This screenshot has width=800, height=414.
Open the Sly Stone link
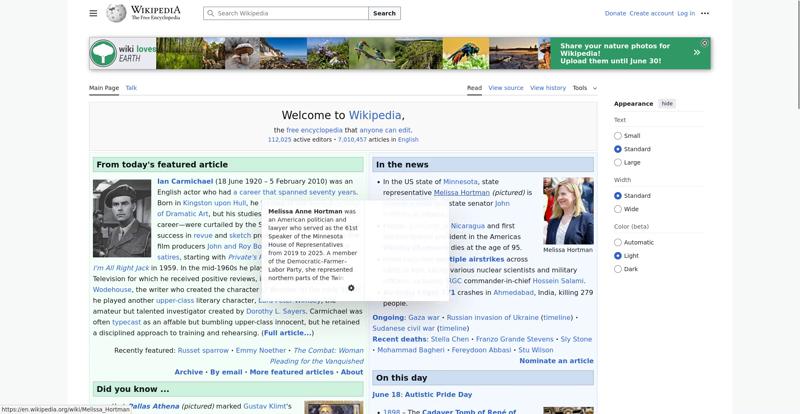[x=576, y=339]
